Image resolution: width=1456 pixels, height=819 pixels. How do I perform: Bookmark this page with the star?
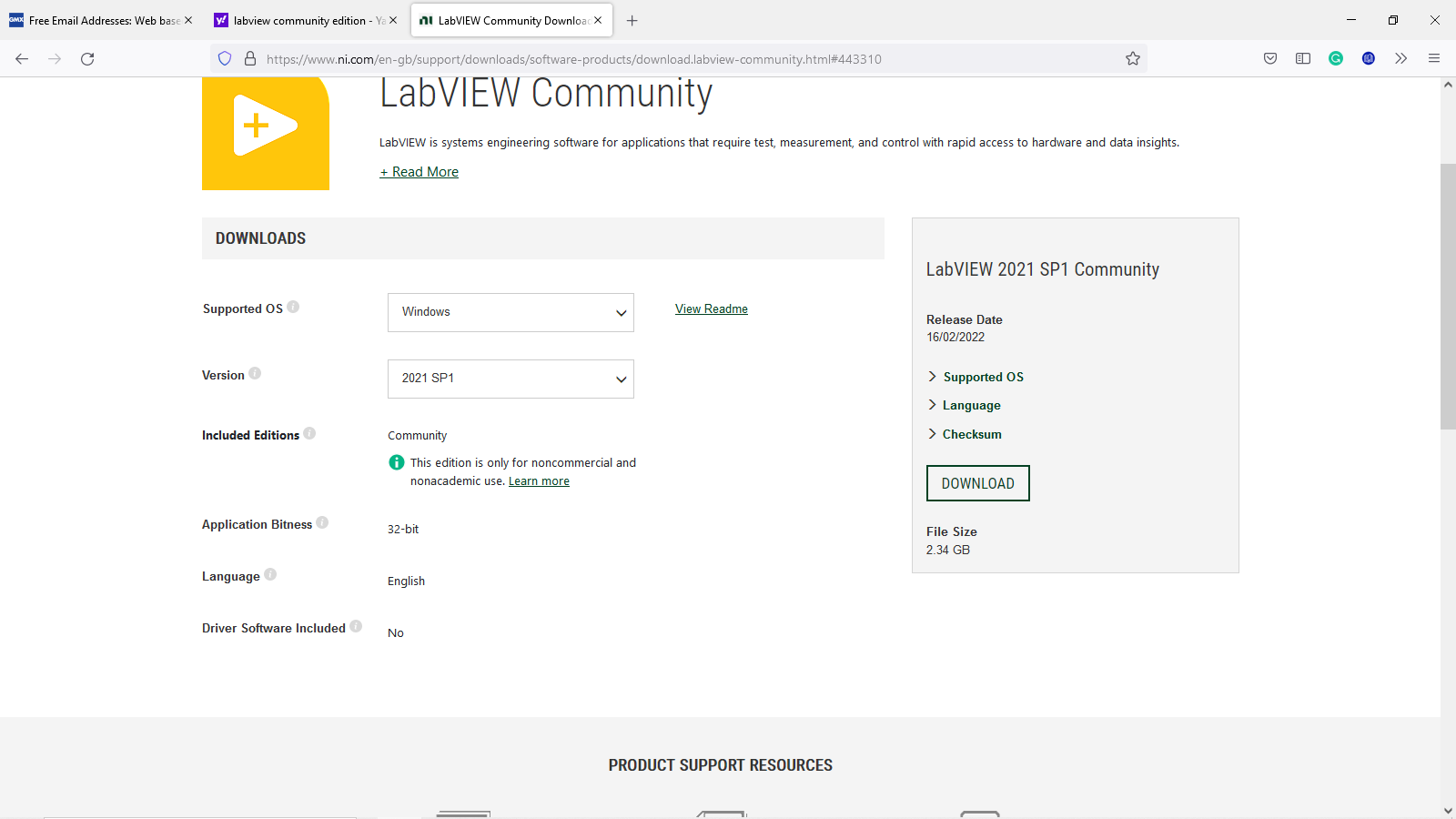click(x=1133, y=58)
